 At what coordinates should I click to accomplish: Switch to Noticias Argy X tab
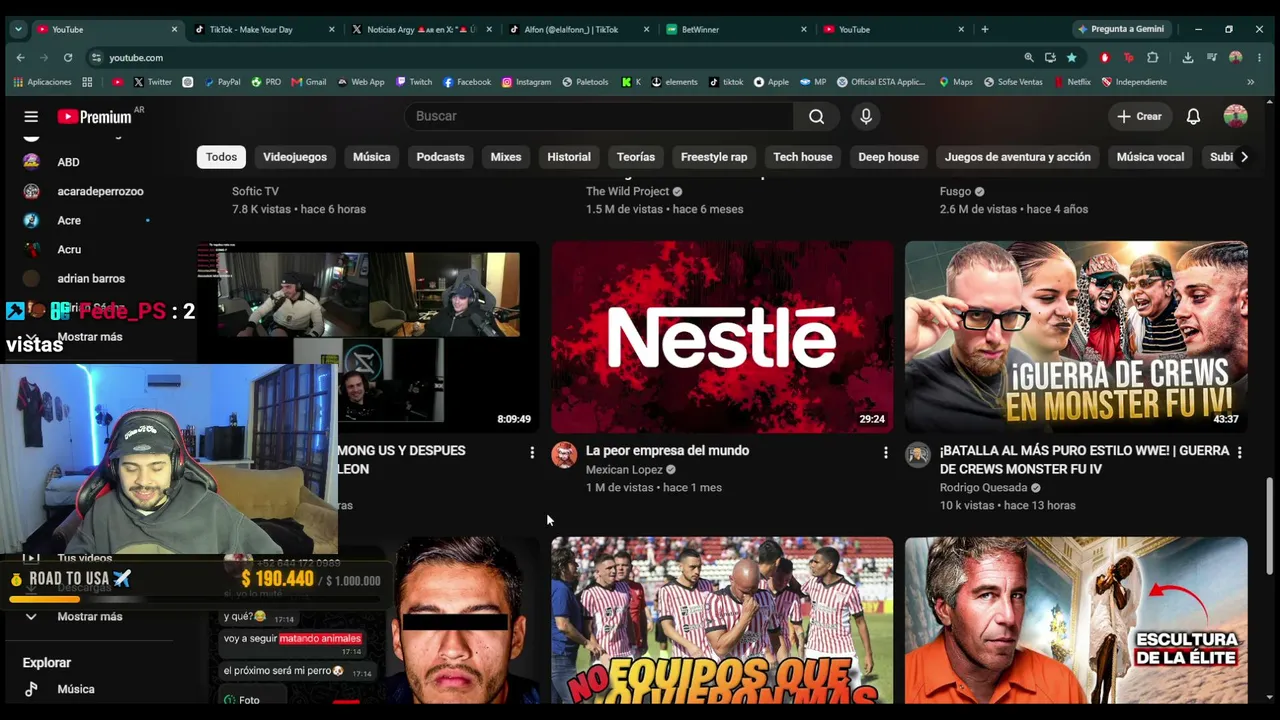420,30
